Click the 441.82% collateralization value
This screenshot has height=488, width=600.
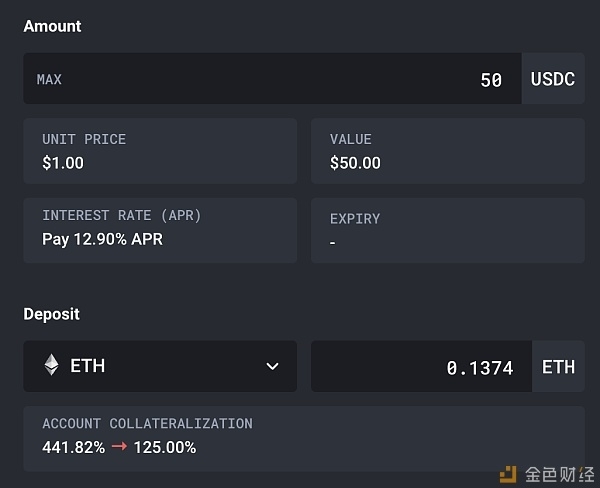pyautogui.click(x=73, y=447)
